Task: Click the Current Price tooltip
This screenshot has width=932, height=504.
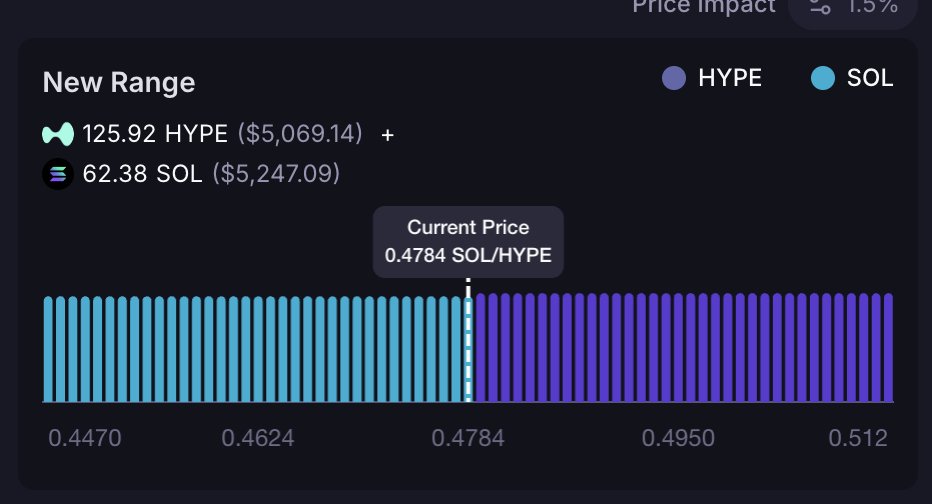Action: (468, 241)
